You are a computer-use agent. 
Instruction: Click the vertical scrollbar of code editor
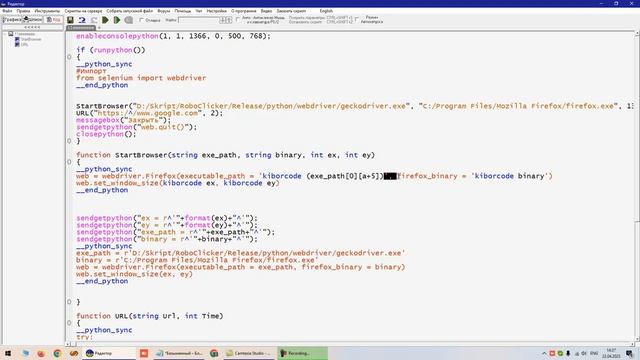(x=637, y=188)
